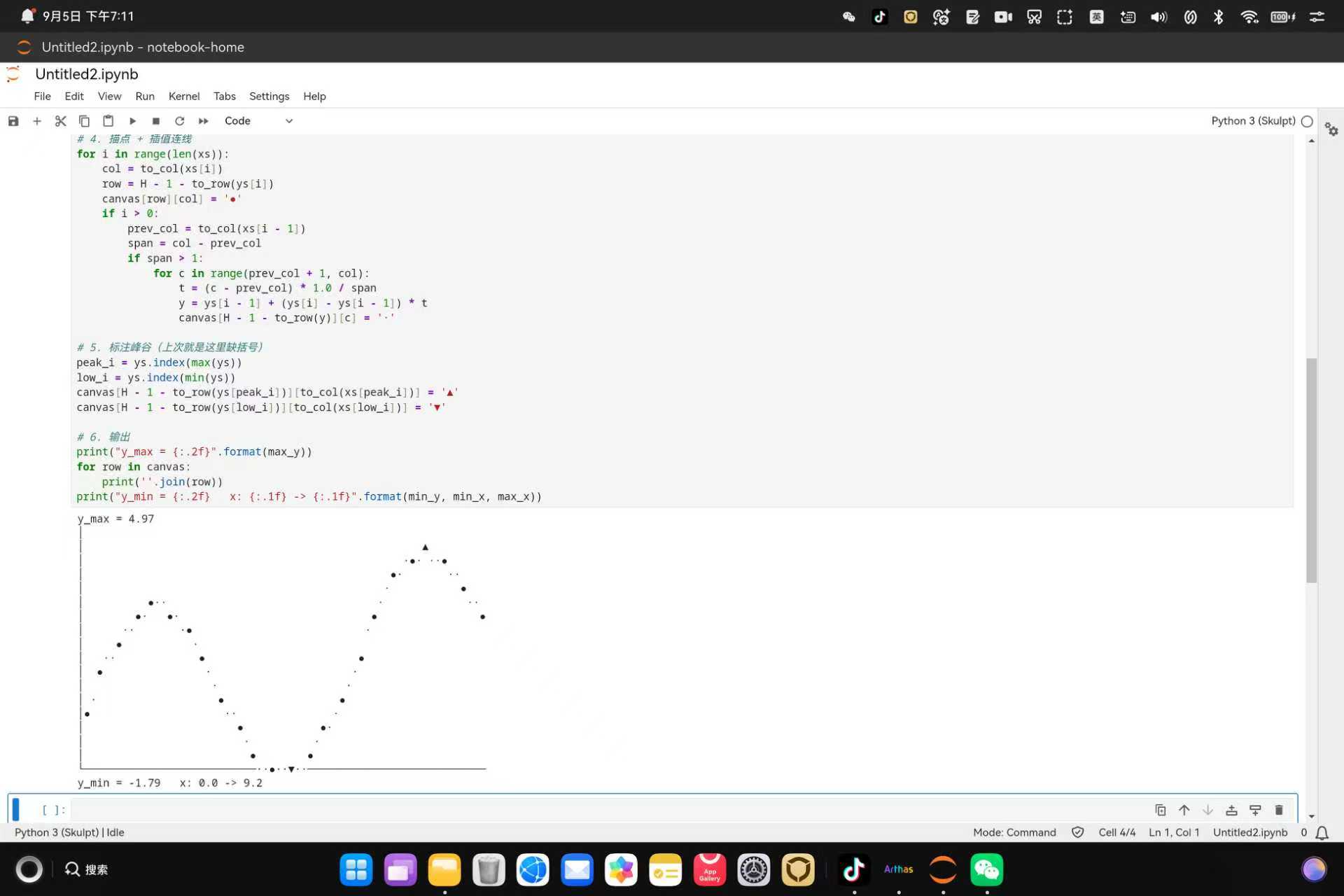The height and width of the screenshot is (896, 1344).
Task: Click Ln 1, Col 1 in status bar
Action: click(1174, 832)
